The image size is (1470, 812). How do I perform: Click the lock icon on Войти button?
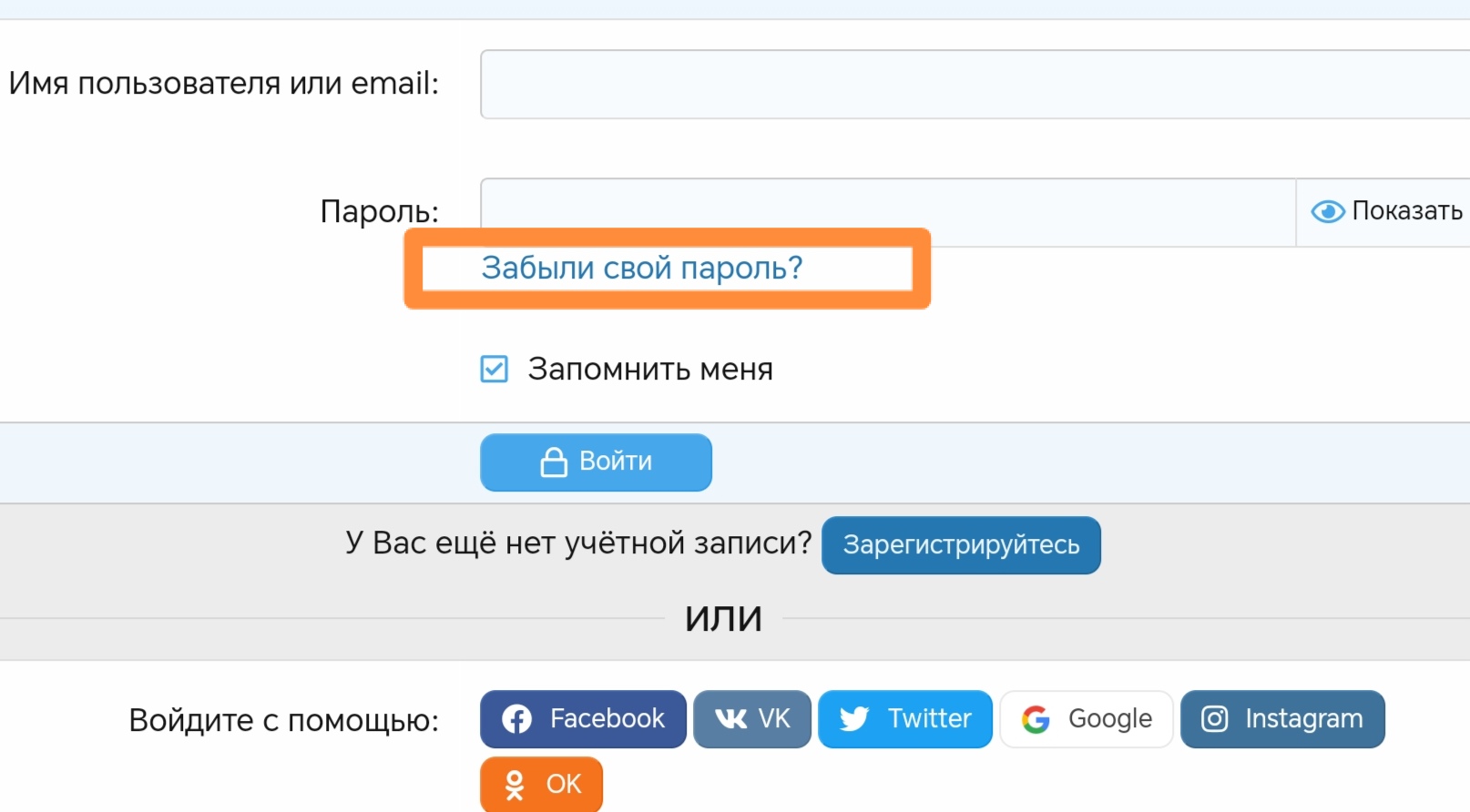tap(554, 462)
